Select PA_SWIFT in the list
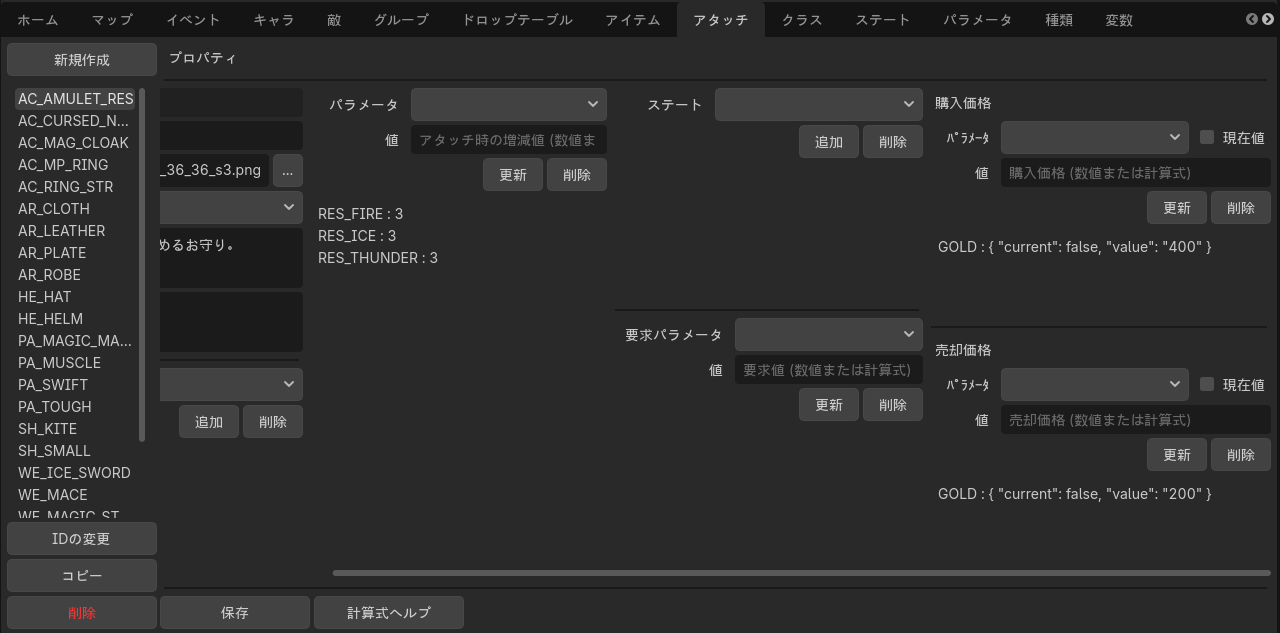This screenshot has height=633, width=1280. 76,385
